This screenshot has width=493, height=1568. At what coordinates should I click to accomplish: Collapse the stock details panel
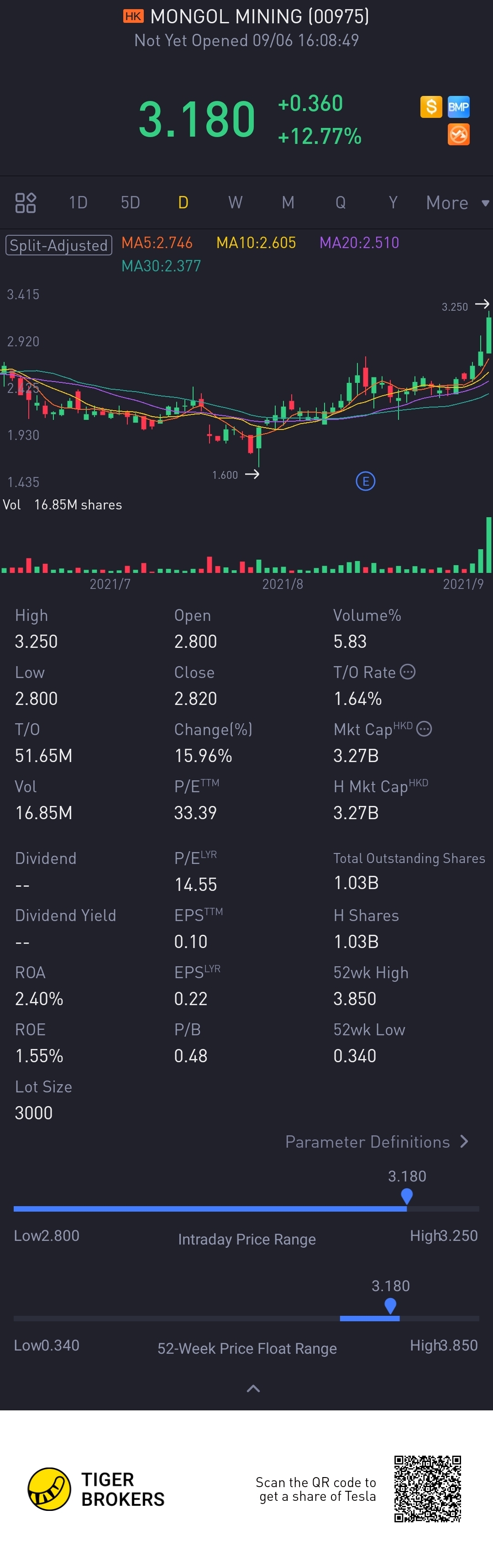tap(253, 1388)
